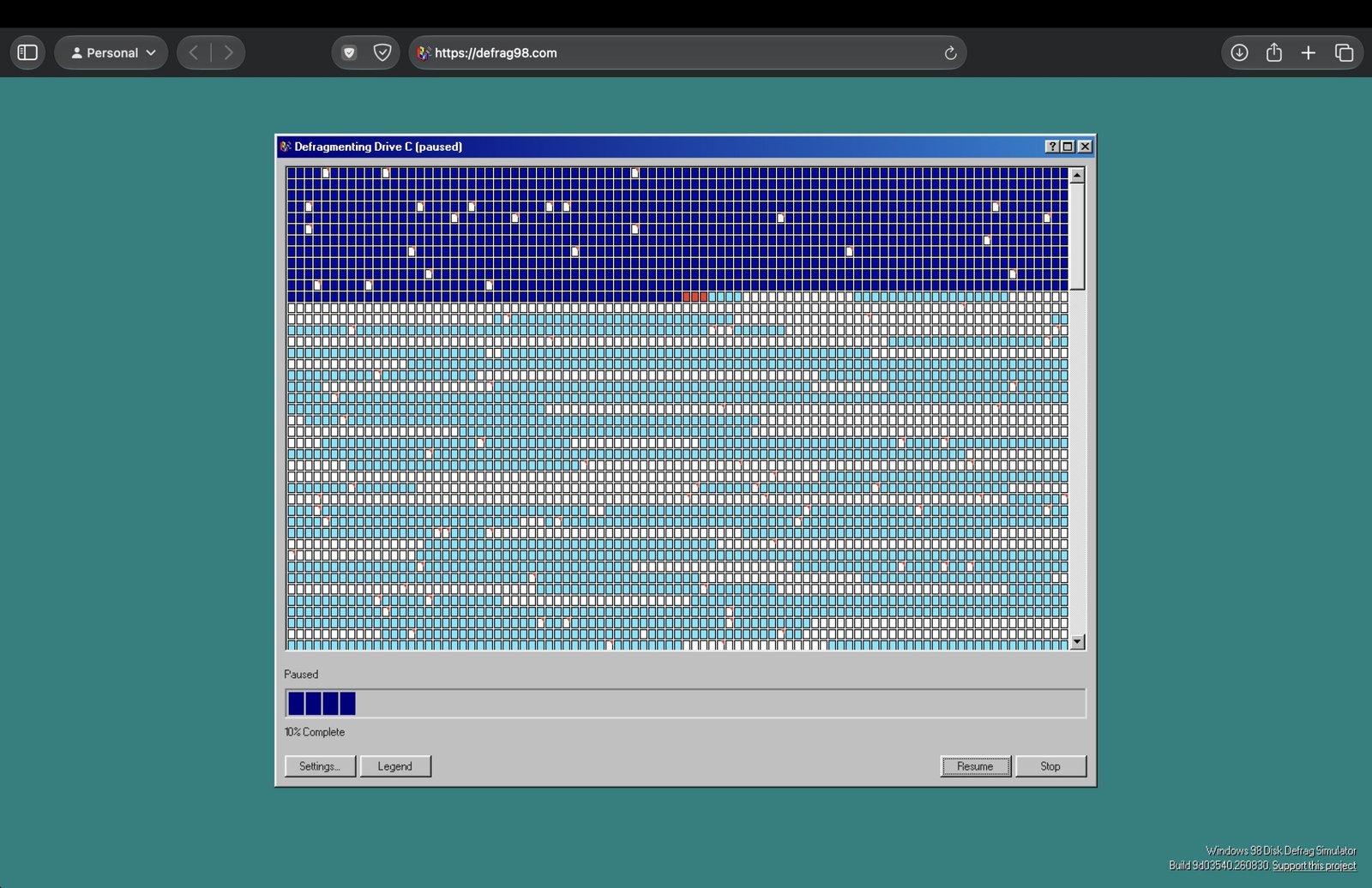This screenshot has width=1372, height=888.
Task: Stop the defragmentation
Action: (1050, 766)
